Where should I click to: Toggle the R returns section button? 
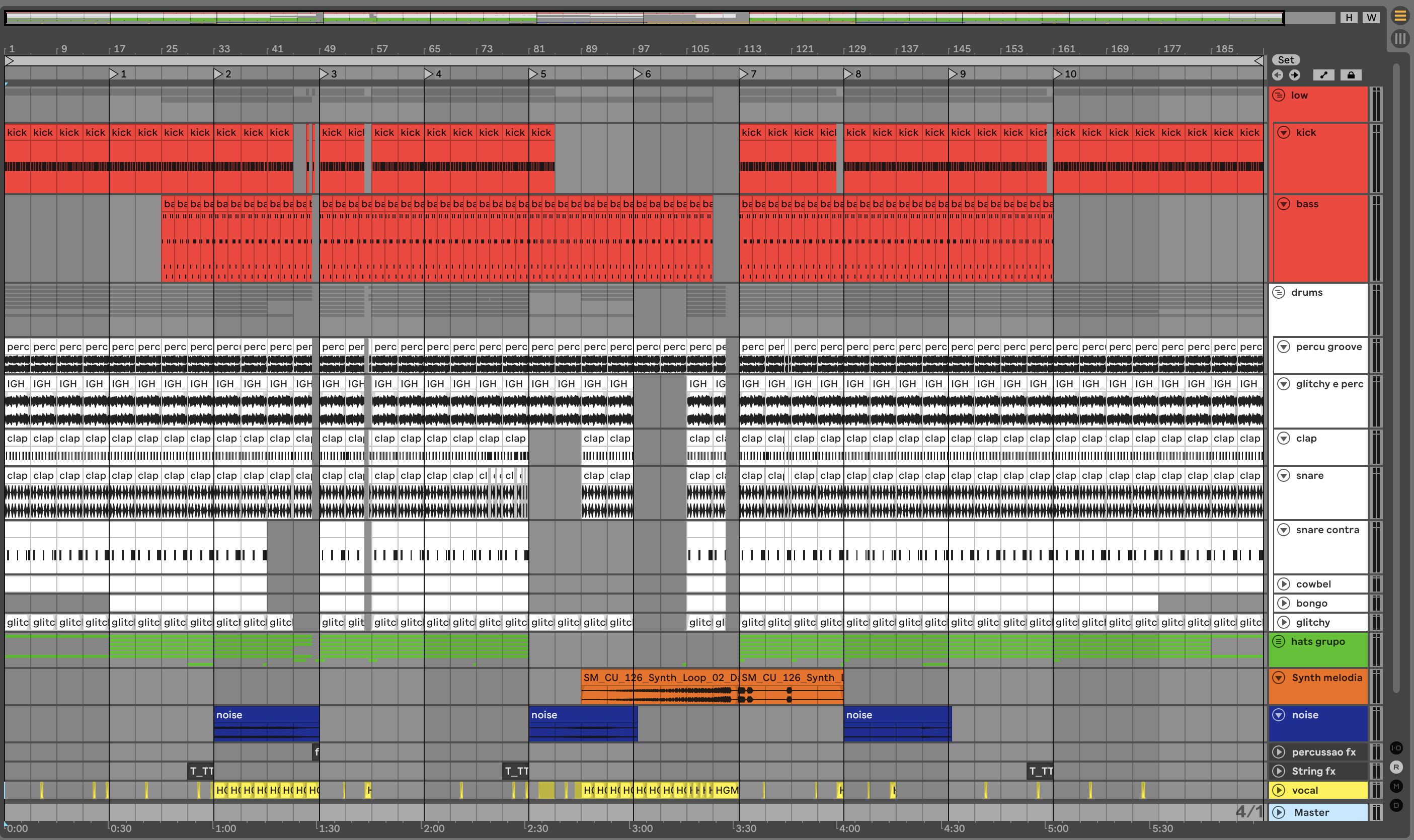point(1396,767)
